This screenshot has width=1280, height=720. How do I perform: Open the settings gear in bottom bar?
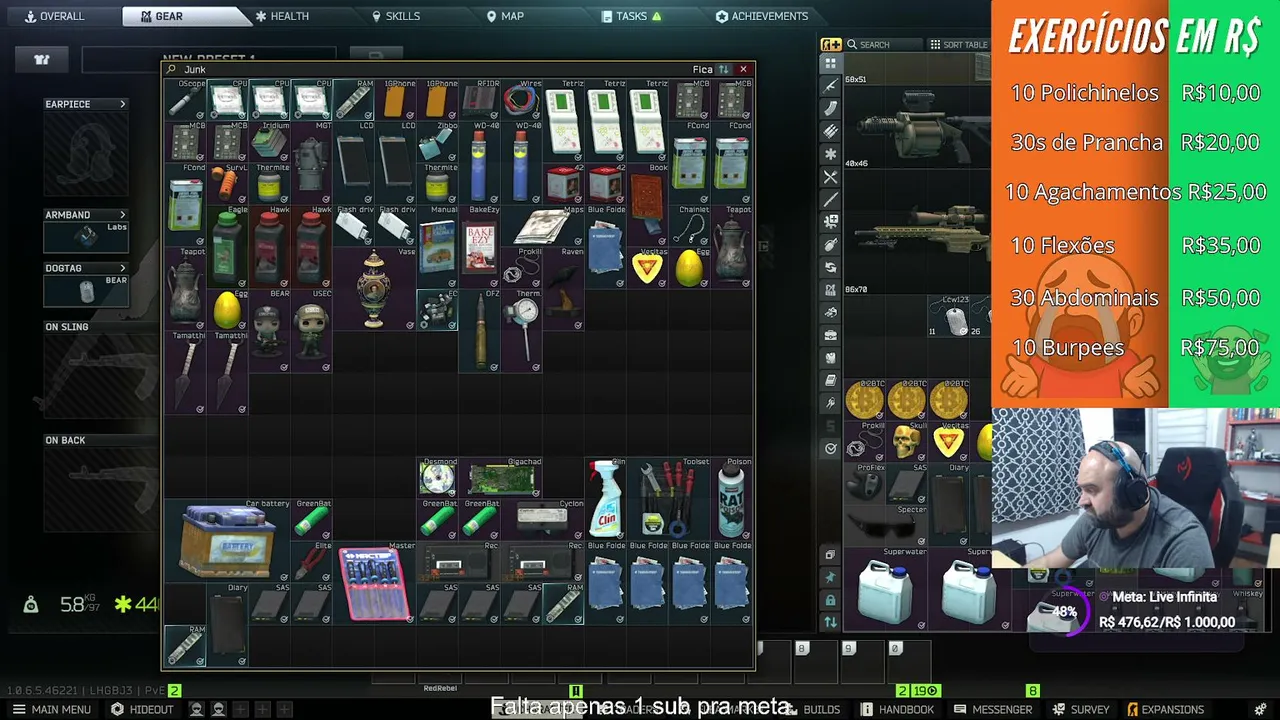click(x=1260, y=709)
